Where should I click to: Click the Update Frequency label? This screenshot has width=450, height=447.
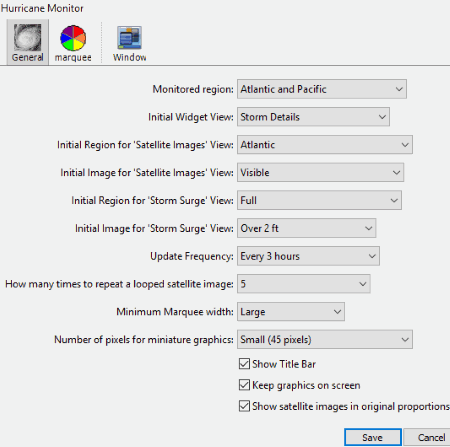[x=192, y=256]
